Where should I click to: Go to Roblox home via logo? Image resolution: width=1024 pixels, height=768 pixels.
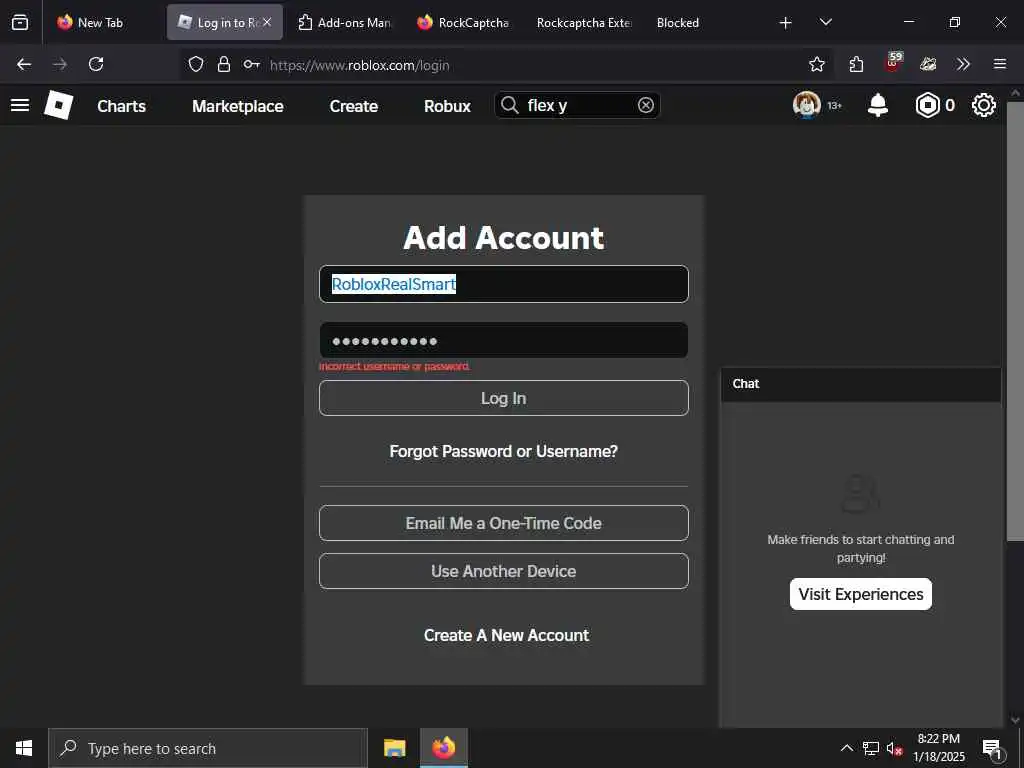pyautogui.click(x=58, y=105)
